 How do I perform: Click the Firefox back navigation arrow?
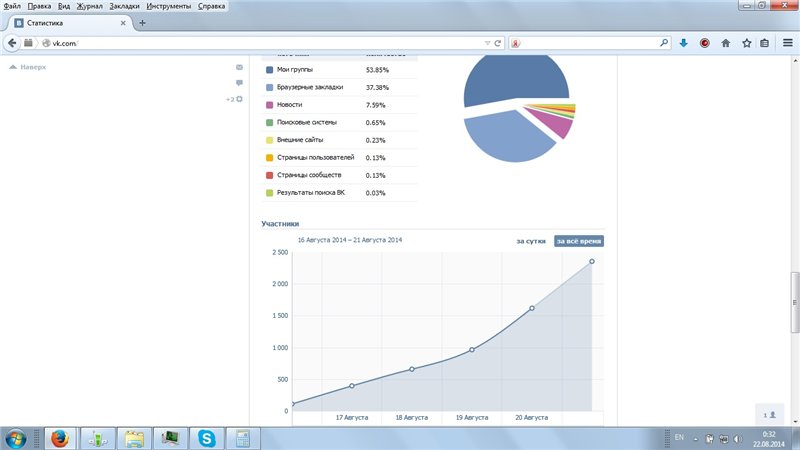pos(12,43)
